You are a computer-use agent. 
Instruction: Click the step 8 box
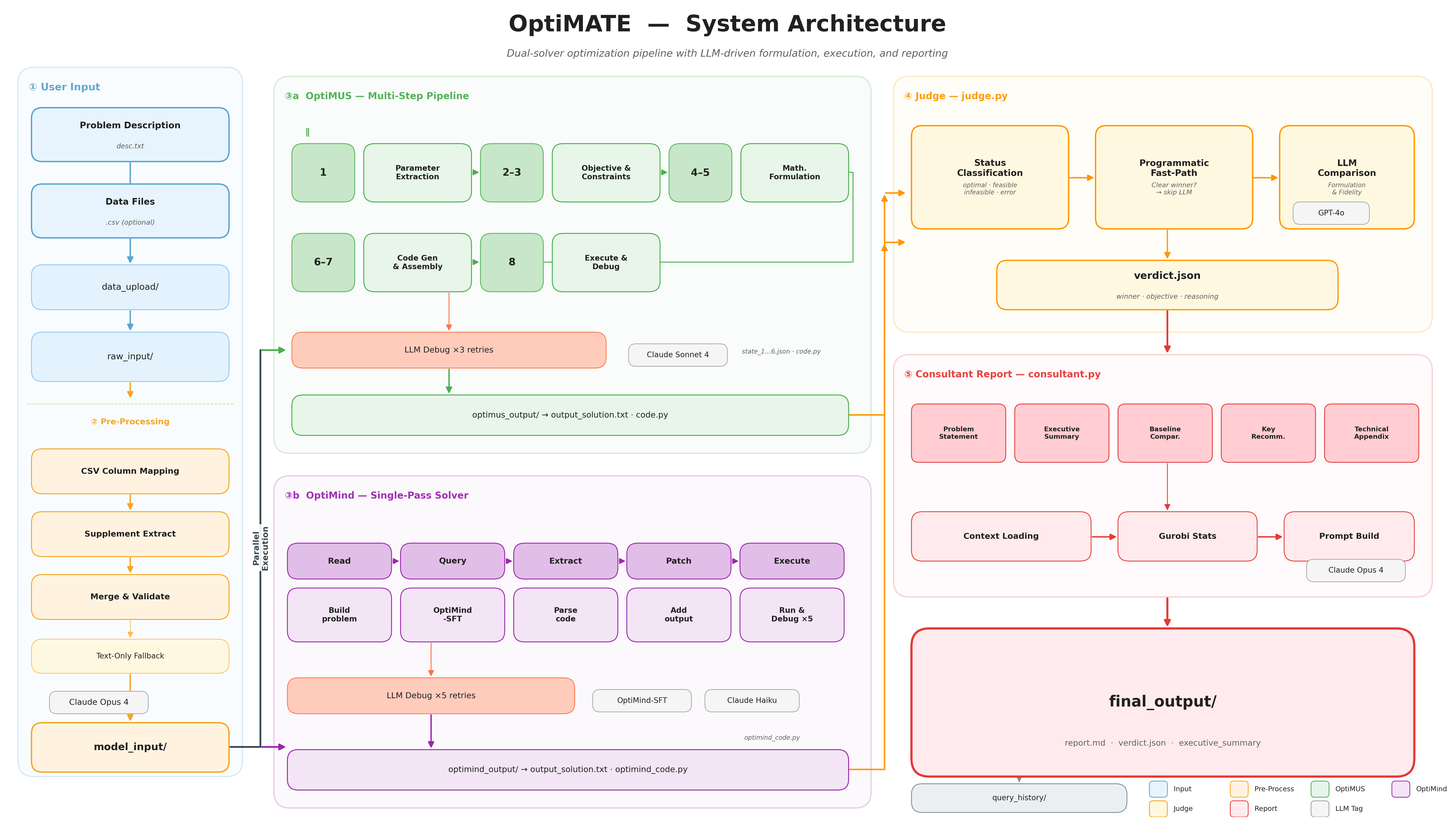point(512,263)
